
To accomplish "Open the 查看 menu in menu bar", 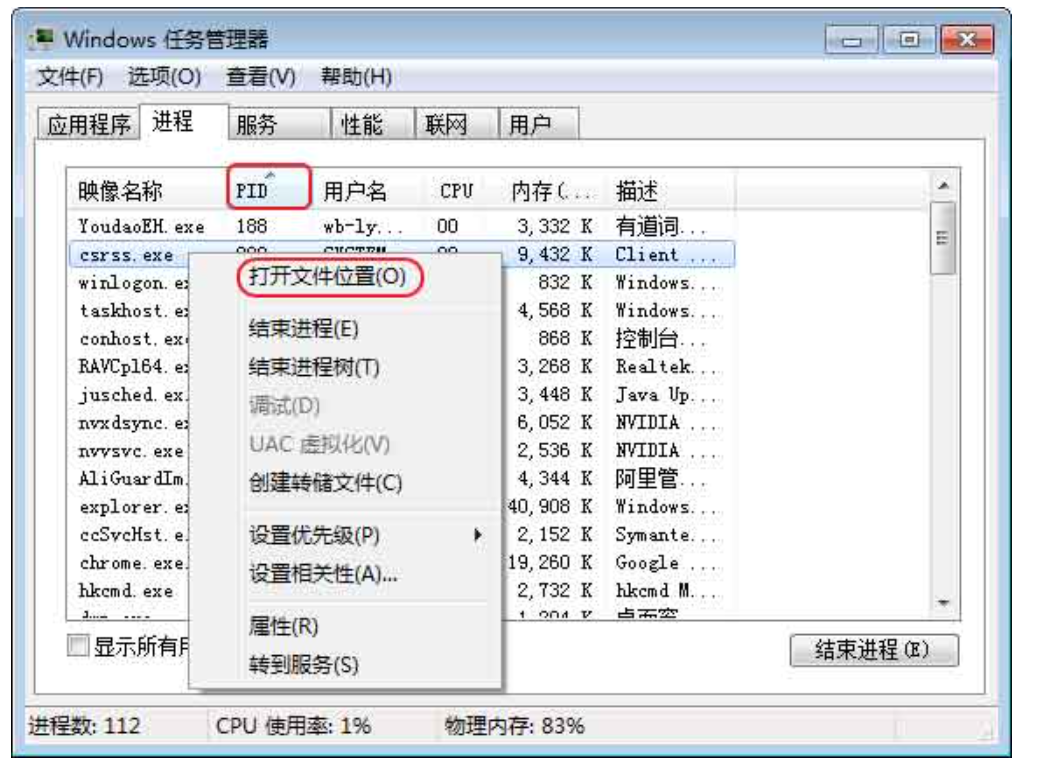I will [x=260, y=77].
